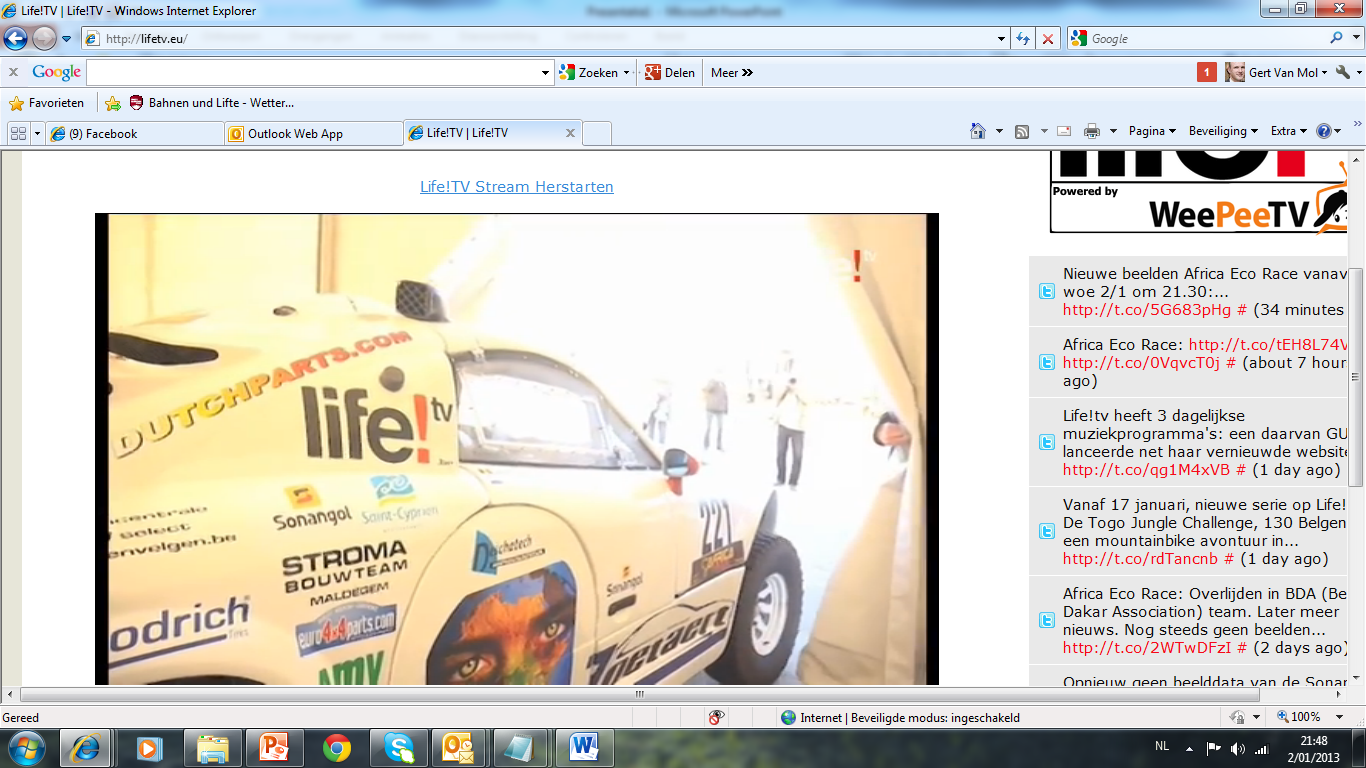Click the search magnifier icon
Image resolution: width=1366 pixels, height=768 pixels.
coord(1336,38)
